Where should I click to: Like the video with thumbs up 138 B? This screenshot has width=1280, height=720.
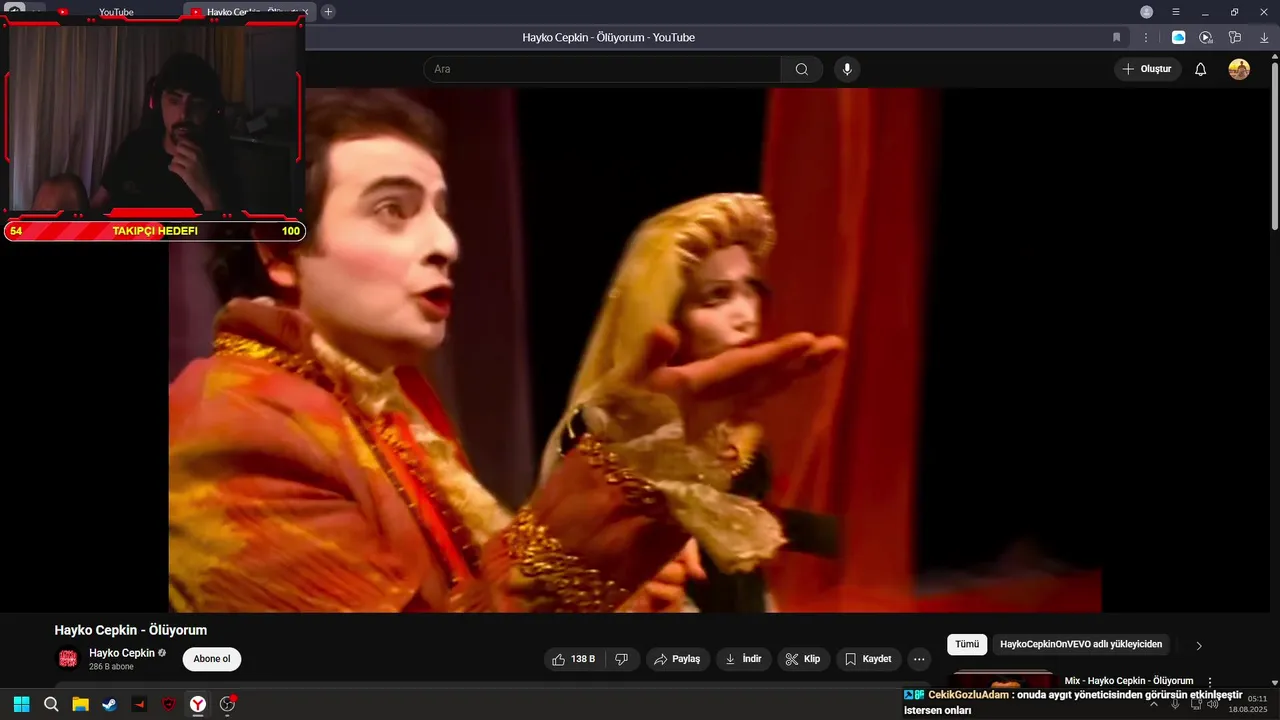[575, 659]
